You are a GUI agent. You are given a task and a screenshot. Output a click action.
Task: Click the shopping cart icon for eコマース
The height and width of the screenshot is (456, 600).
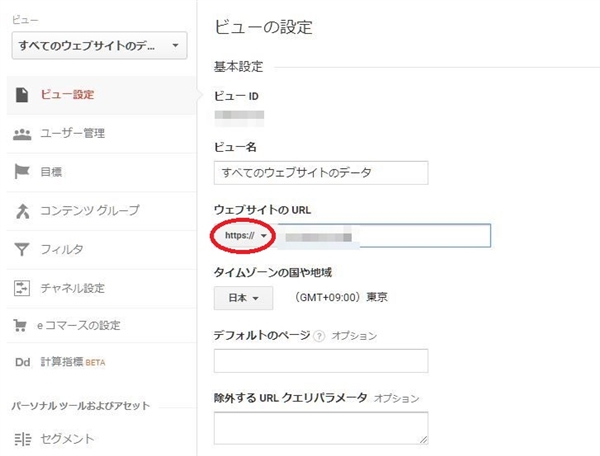tap(21, 326)
